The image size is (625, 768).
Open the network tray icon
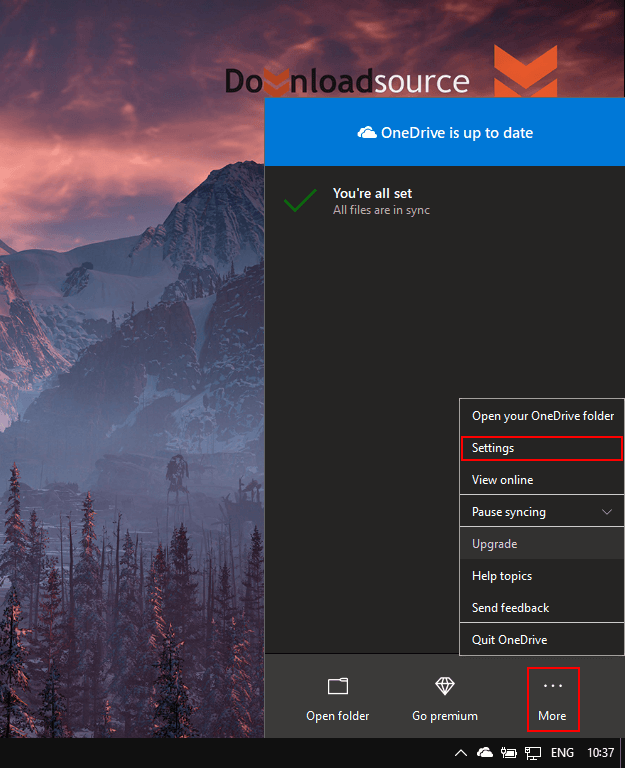point(532,753)
